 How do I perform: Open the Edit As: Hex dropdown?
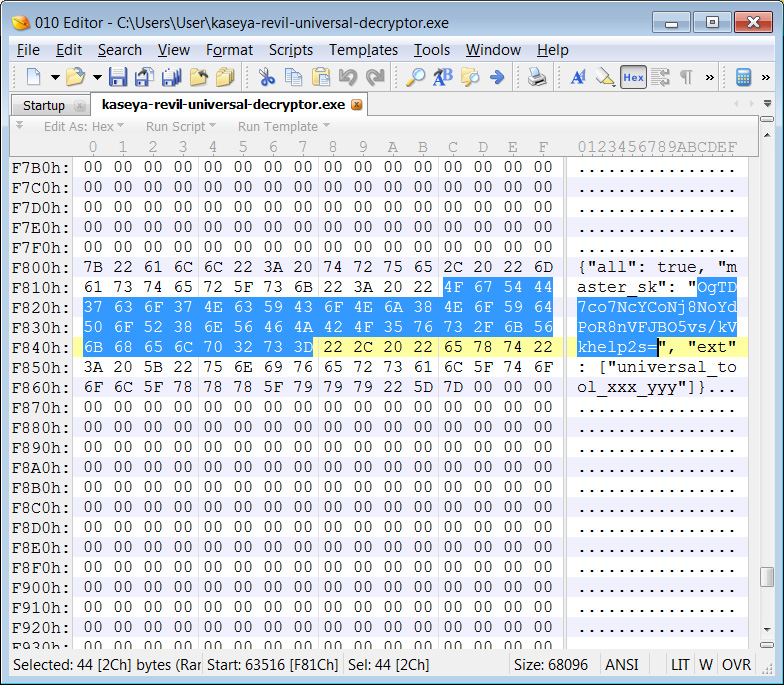(x=84, y=126)
